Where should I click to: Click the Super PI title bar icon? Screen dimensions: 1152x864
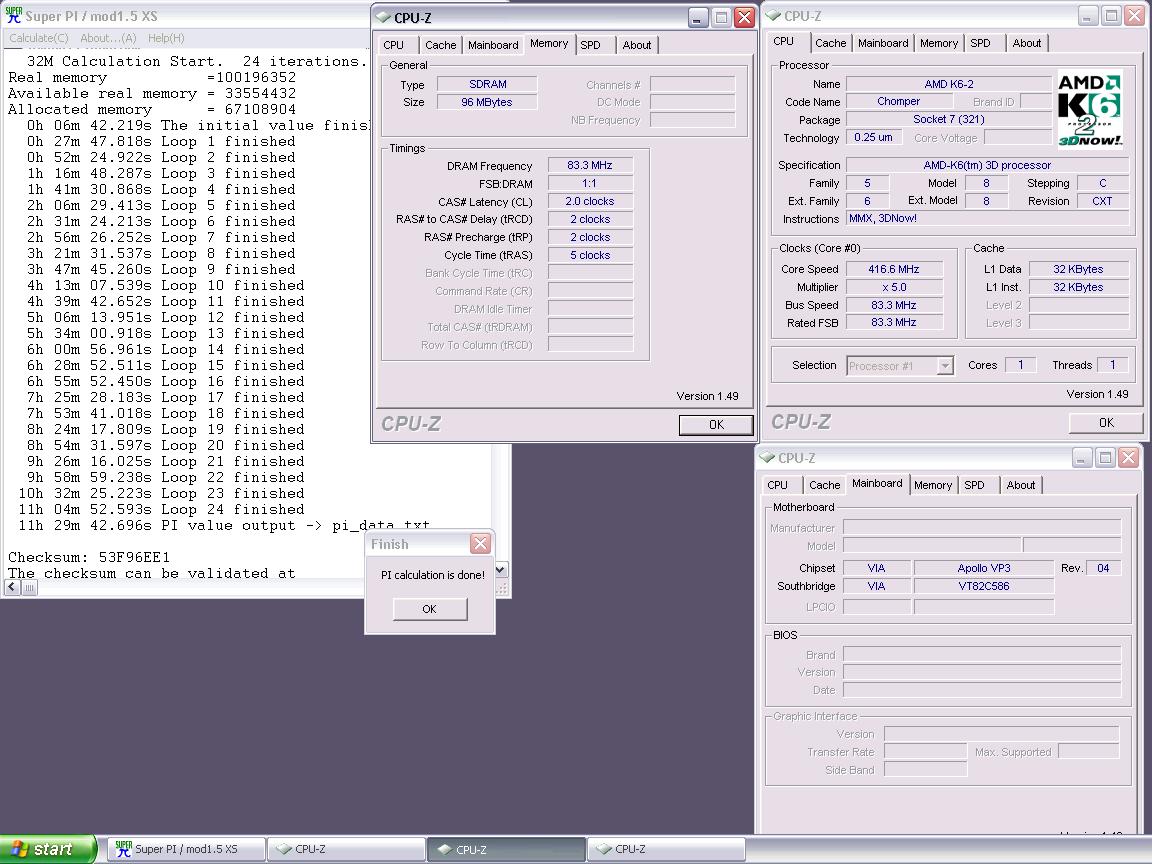[x=13, y=15]
